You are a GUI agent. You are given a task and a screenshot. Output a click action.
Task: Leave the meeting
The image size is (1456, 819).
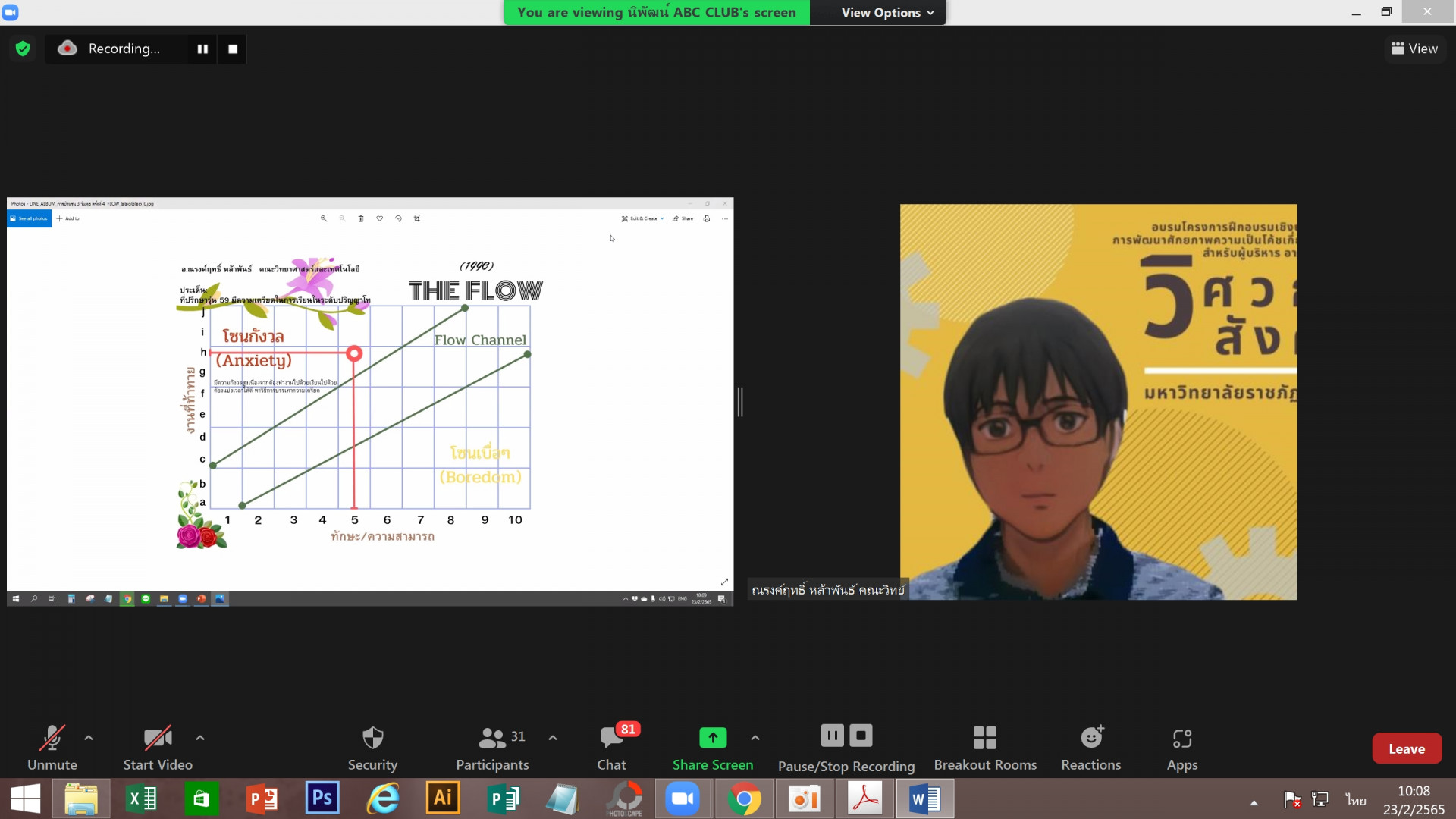1406,748
